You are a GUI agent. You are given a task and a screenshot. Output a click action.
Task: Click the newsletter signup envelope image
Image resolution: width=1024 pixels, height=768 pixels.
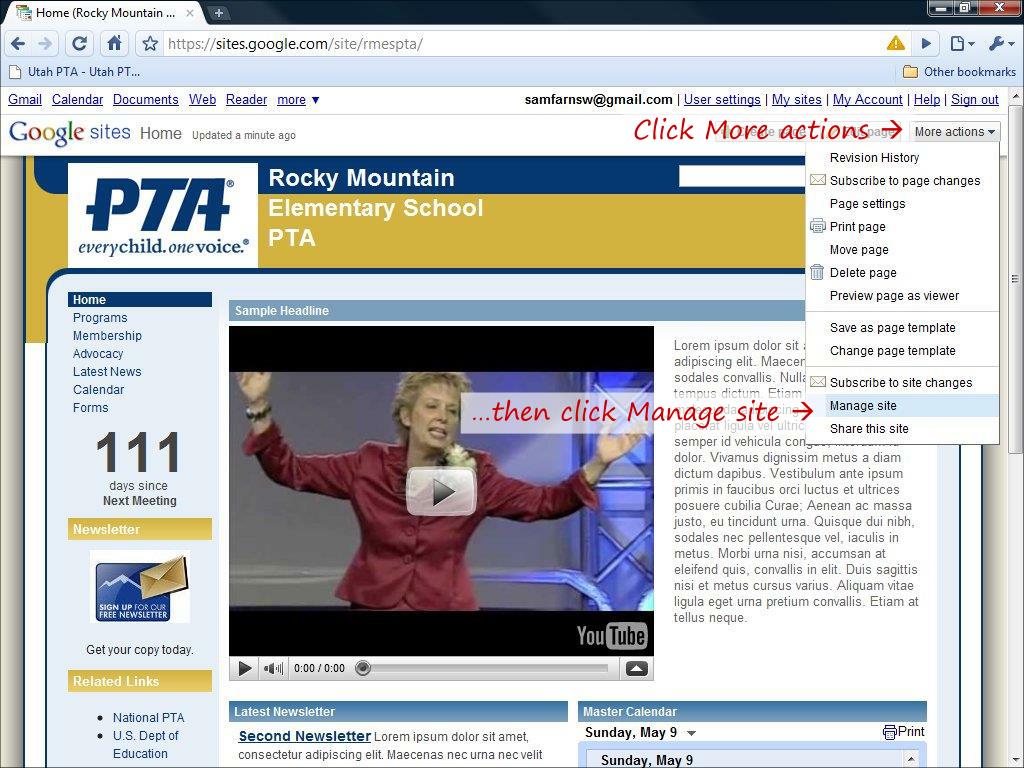coord(140,586)
